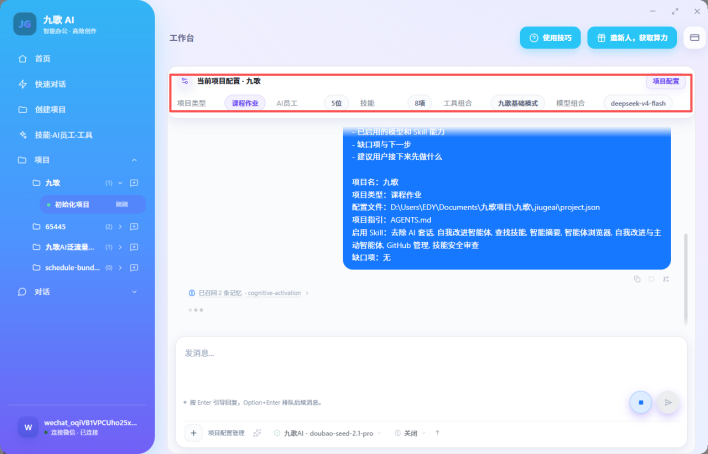Click the 5位 AI员工 pill
708x454 pixels.
click(336, 103)
